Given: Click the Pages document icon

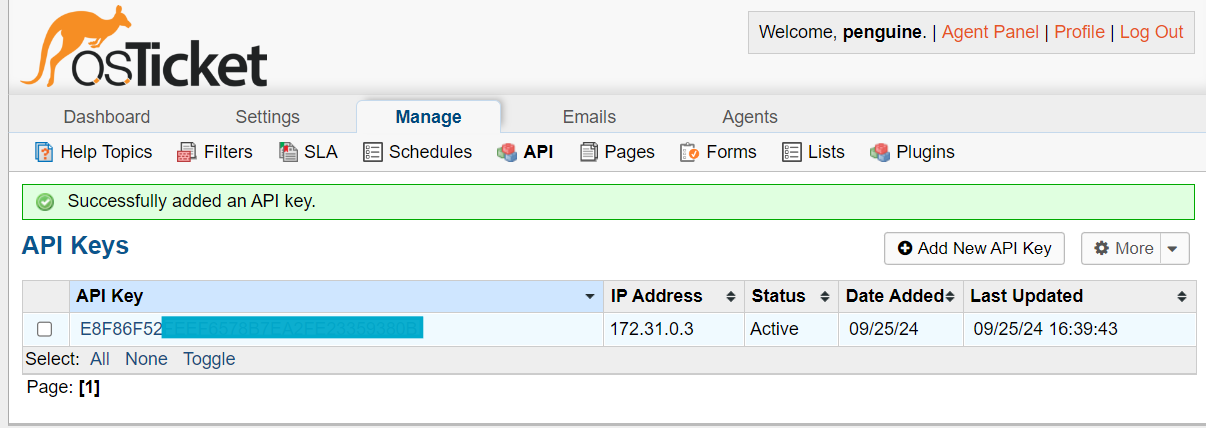Looking at the screenshot, I should coord(589,152).
